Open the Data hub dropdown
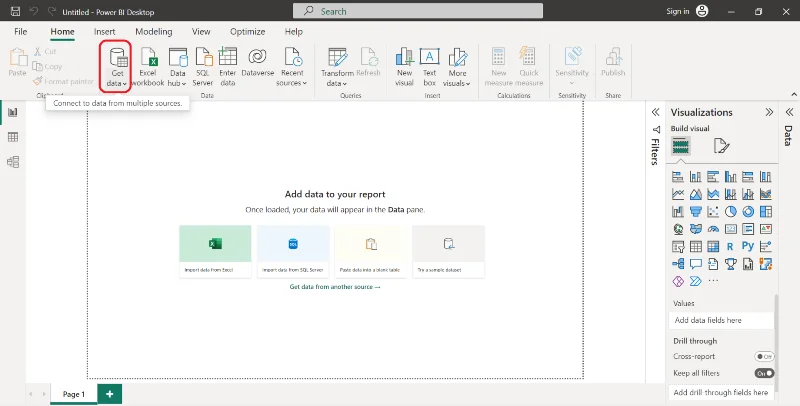The height and width of the screenshot is (406, 800). pos(178,67)
